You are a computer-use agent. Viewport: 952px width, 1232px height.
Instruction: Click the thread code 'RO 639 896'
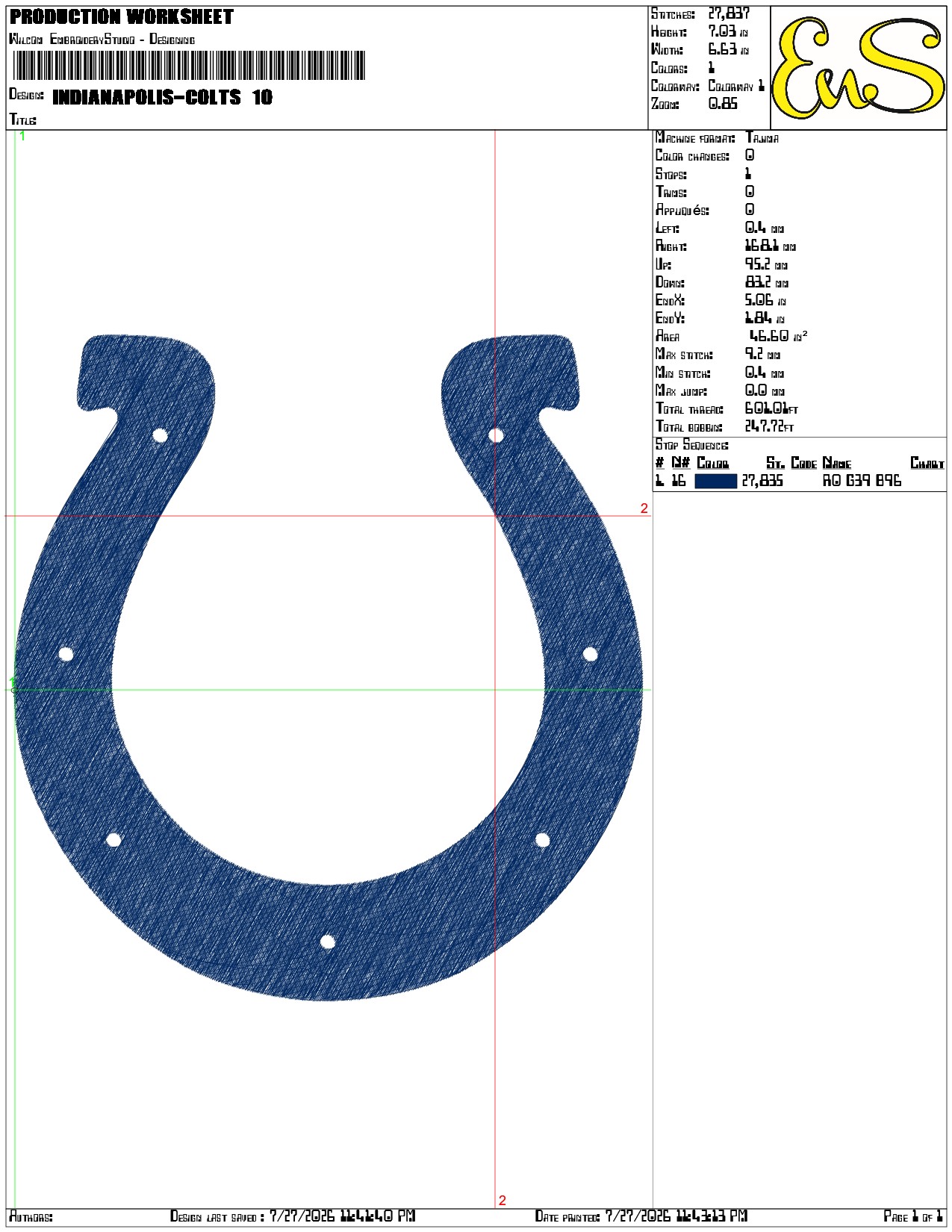tap(862, 481)
